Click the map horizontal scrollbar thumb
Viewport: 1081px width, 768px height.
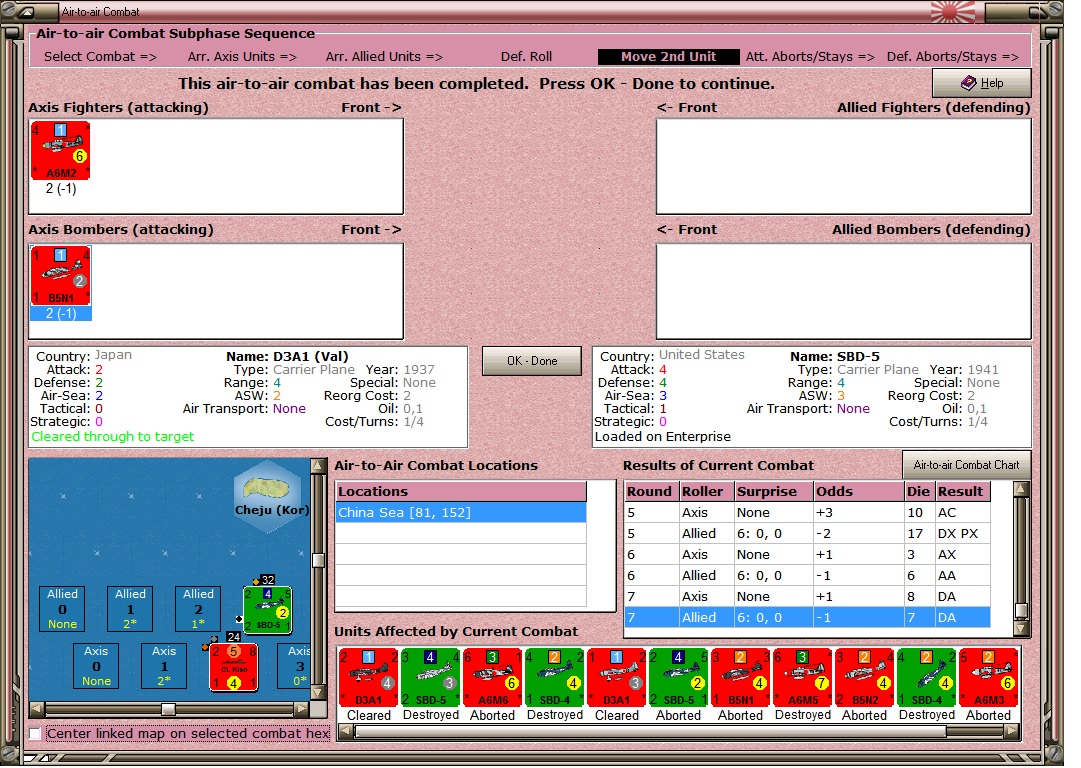pos(168,709)
